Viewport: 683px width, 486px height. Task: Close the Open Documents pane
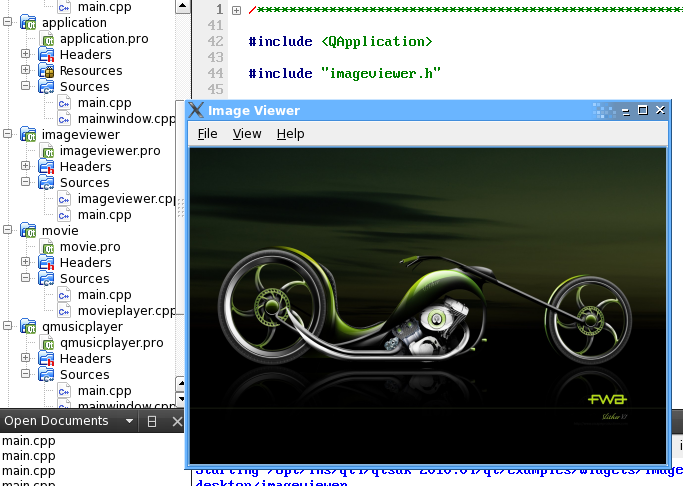click(x=177, y=421)
